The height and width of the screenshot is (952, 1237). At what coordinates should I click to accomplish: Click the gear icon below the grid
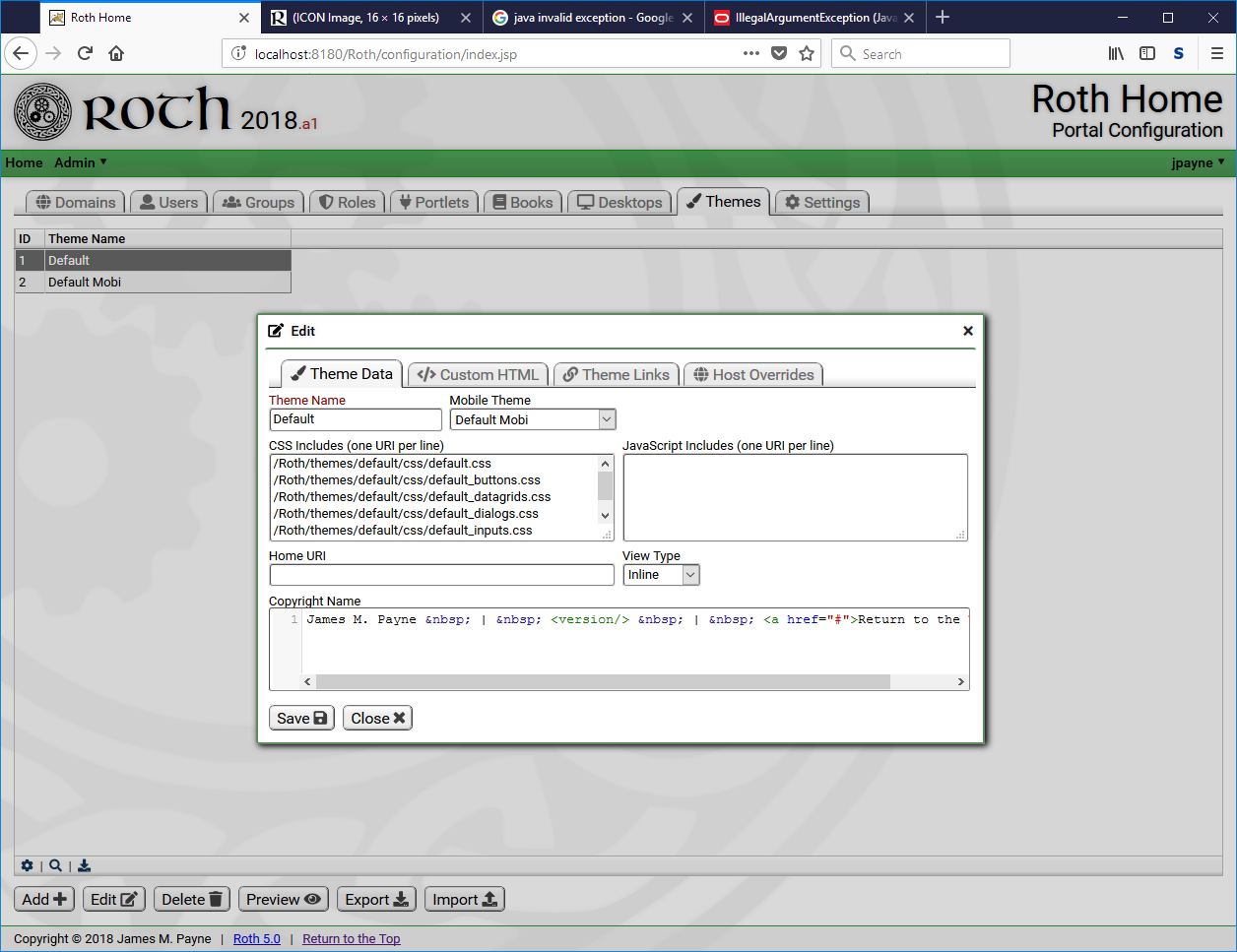27,865
